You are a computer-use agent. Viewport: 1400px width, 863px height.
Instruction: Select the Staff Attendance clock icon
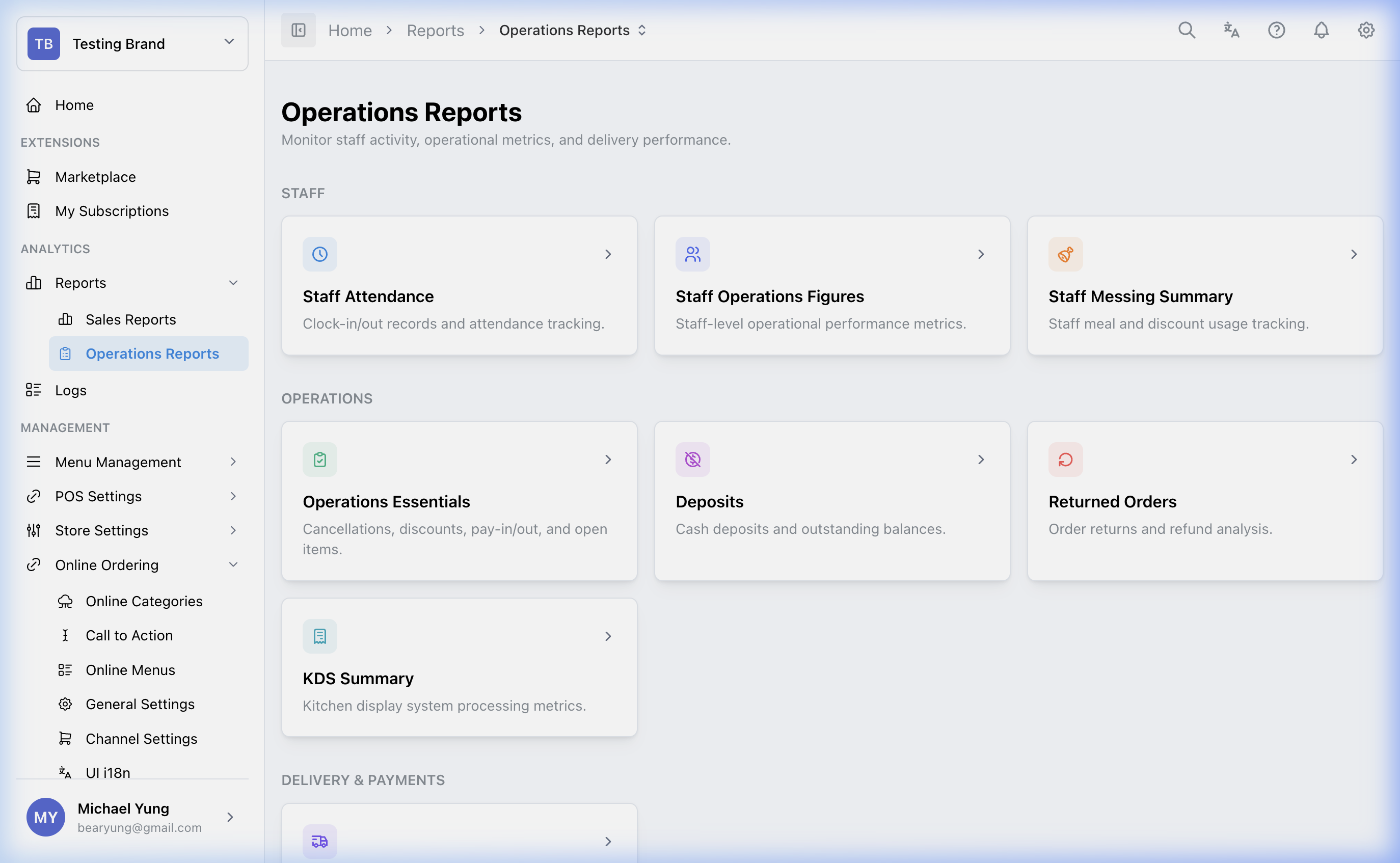pos(319,254)
